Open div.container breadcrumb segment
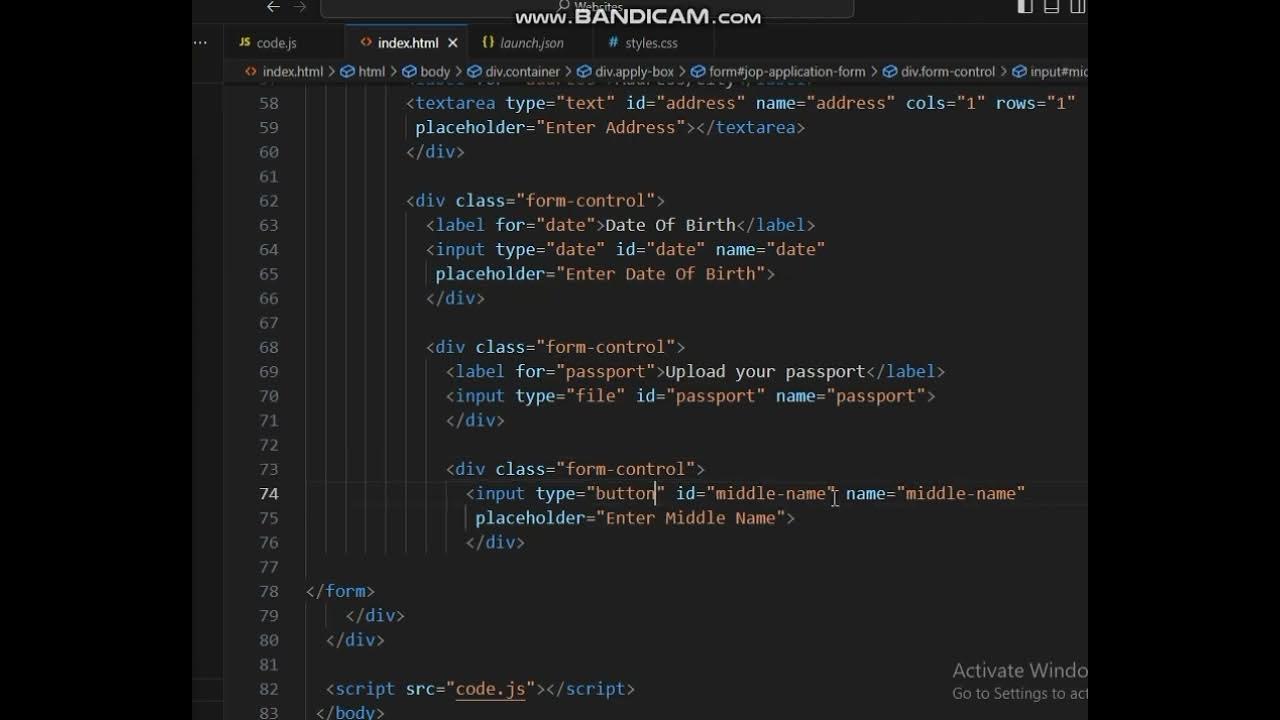 click(522, 72)
